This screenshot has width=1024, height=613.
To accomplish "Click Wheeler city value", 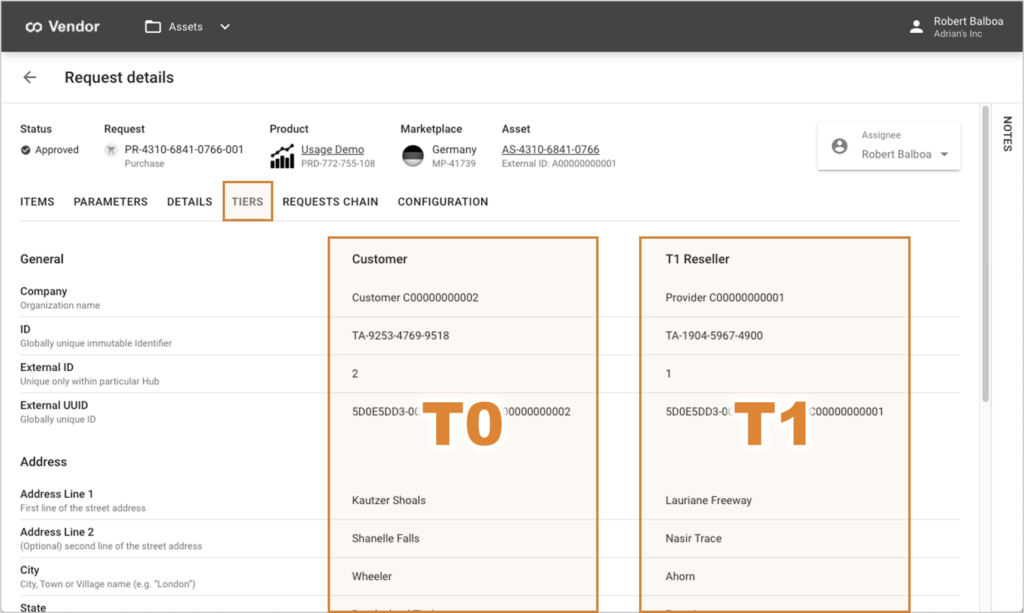I will 372,576.
